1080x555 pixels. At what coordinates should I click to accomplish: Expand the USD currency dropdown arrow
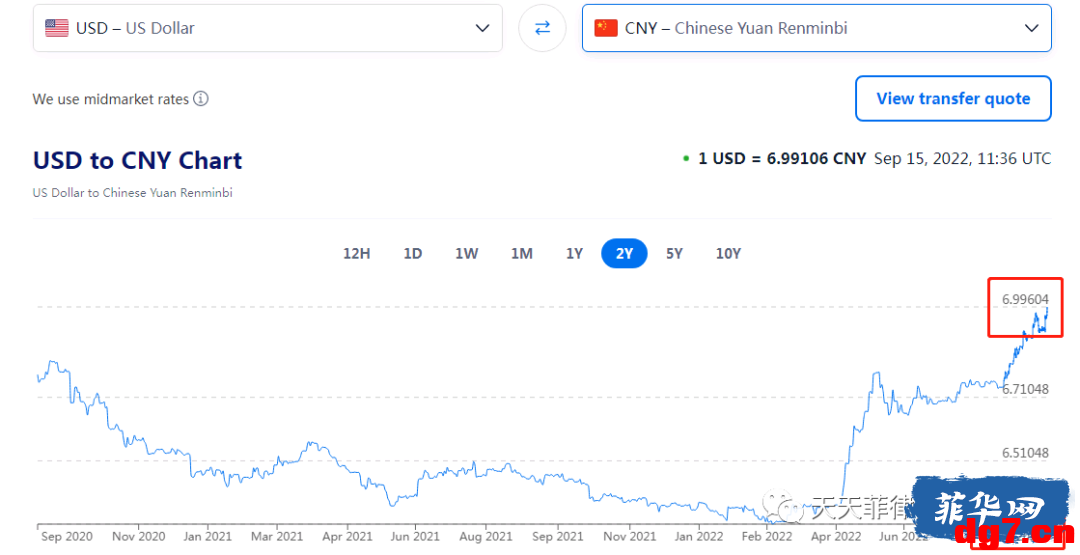482,28
